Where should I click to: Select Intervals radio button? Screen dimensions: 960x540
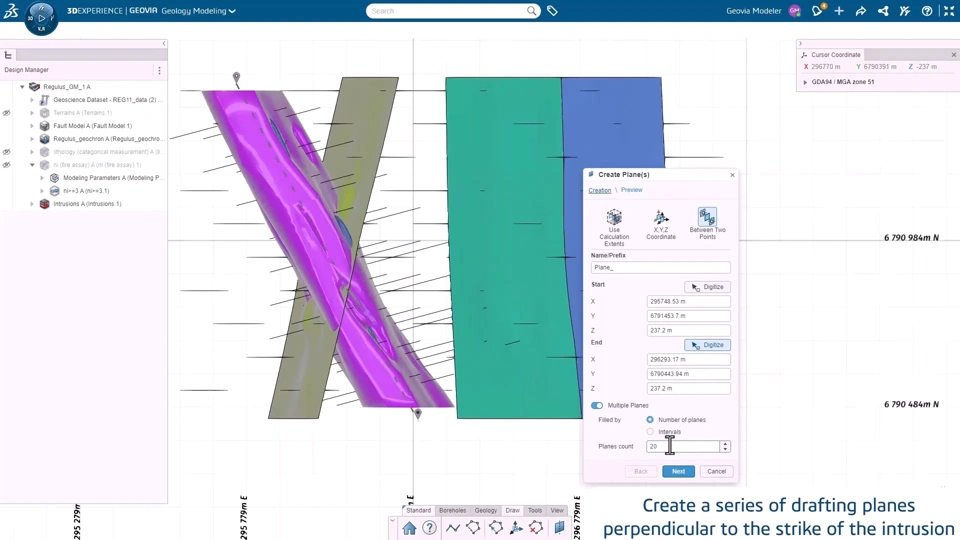pos(650,432)
